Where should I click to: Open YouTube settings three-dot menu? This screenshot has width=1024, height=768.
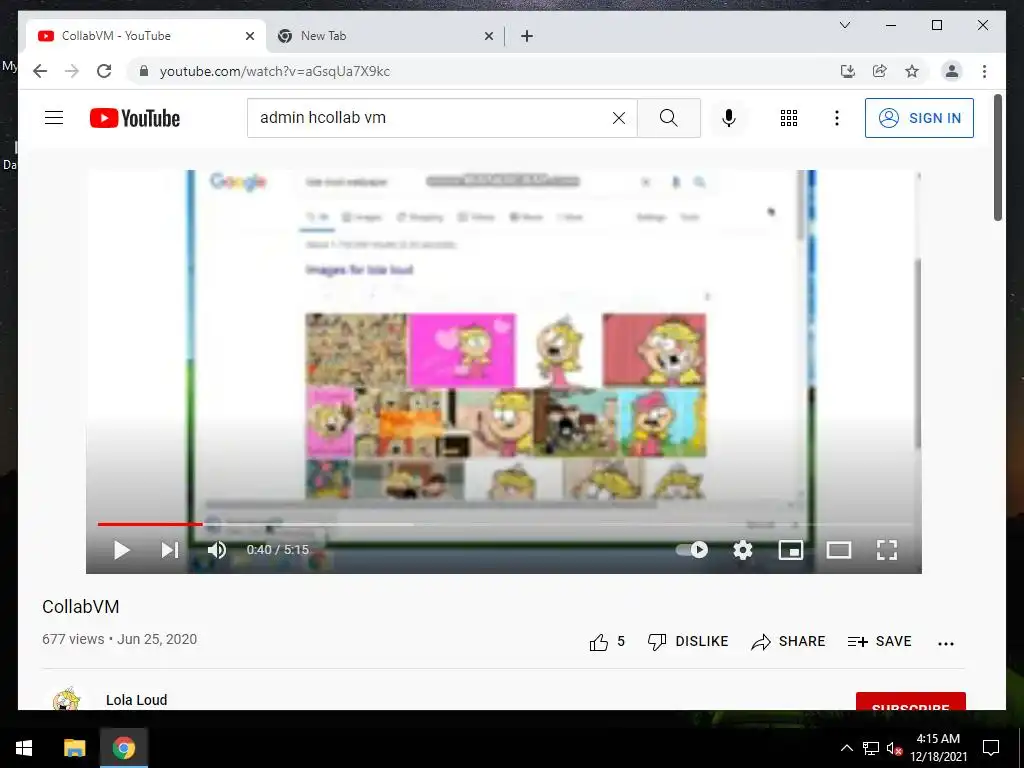[837, 118]
